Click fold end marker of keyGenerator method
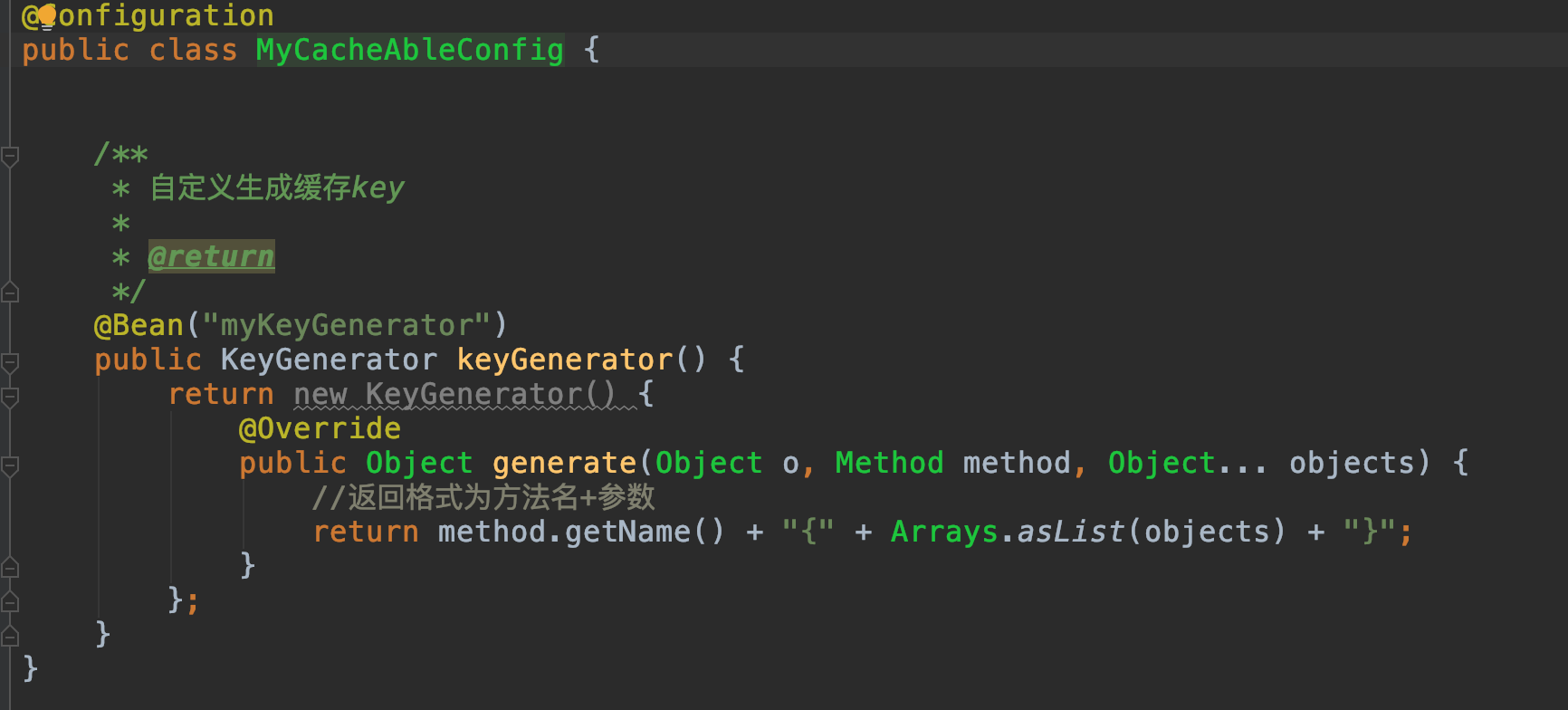This screenshot has height=710, width=1568. [x=10, y=636]
